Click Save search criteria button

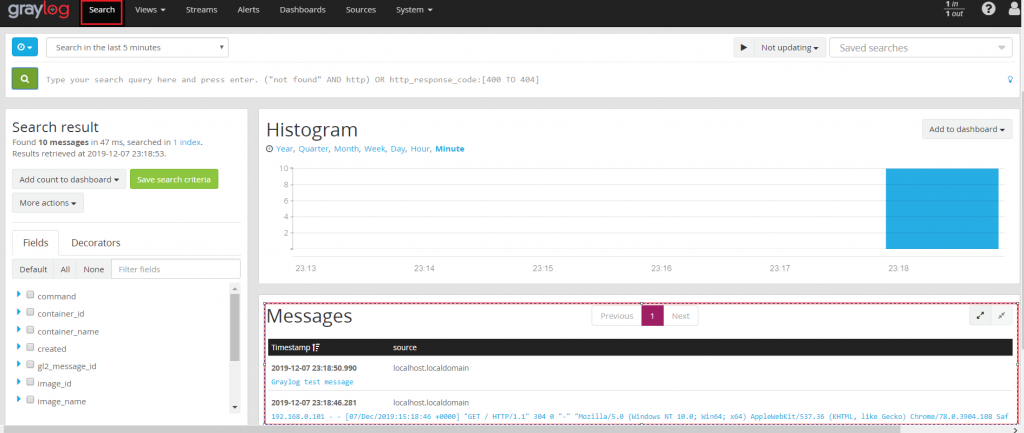click(x=174, y=180)
